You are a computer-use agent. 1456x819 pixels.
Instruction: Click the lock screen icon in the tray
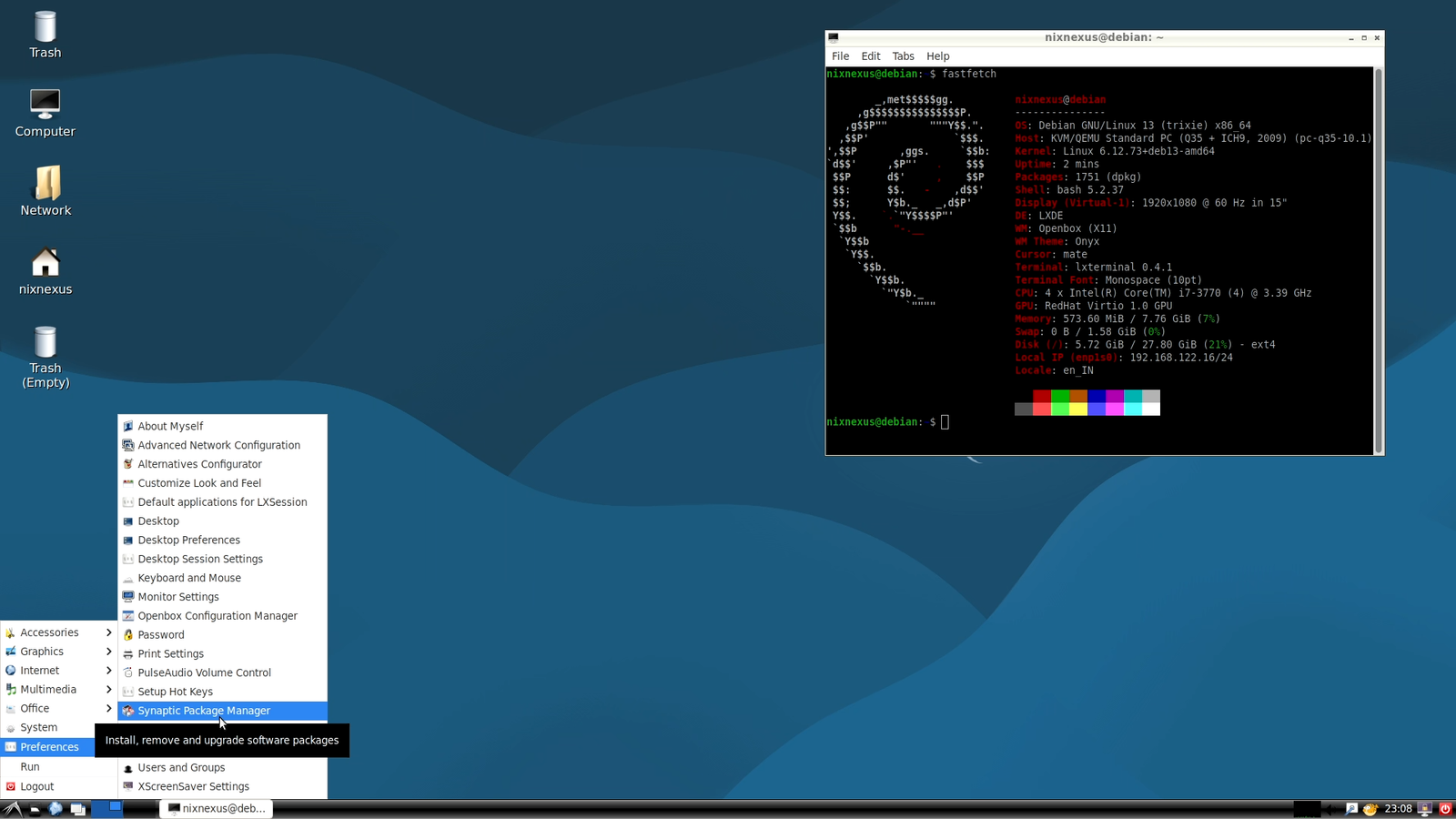1424,808
